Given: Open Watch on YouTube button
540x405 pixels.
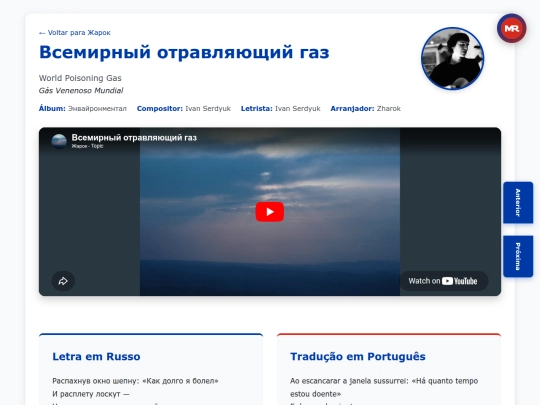Looking at the screenshot, I should coord(443,281).
